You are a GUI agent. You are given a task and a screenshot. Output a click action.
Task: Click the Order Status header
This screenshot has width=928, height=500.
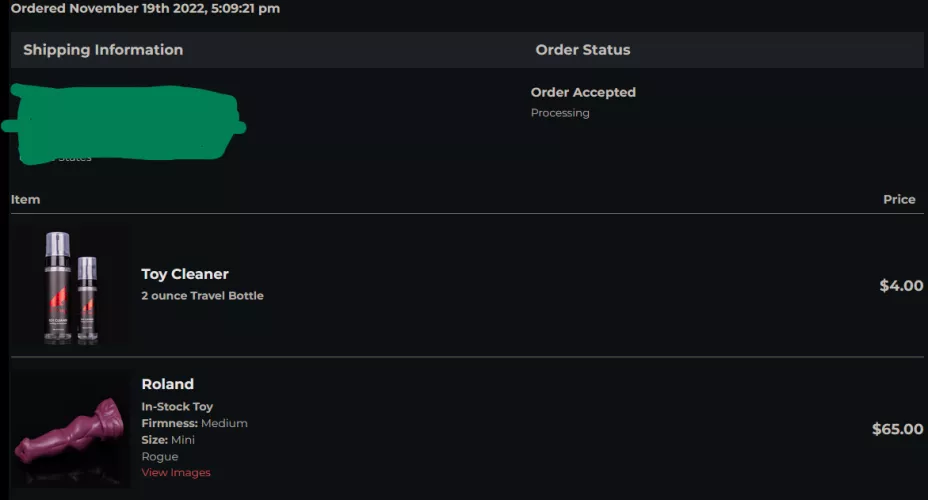click(x=583, y=50)
